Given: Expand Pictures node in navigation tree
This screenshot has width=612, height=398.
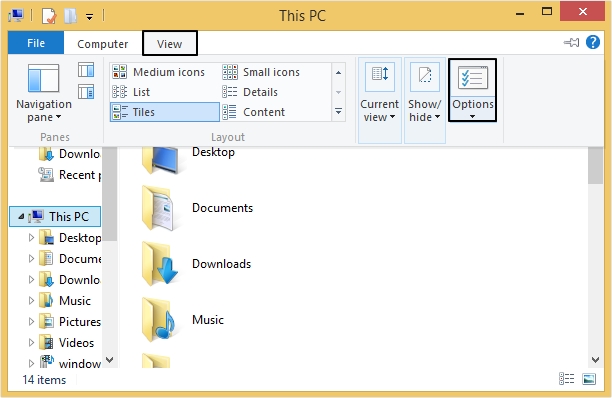Looking at the screenshot, I should 31,322.
